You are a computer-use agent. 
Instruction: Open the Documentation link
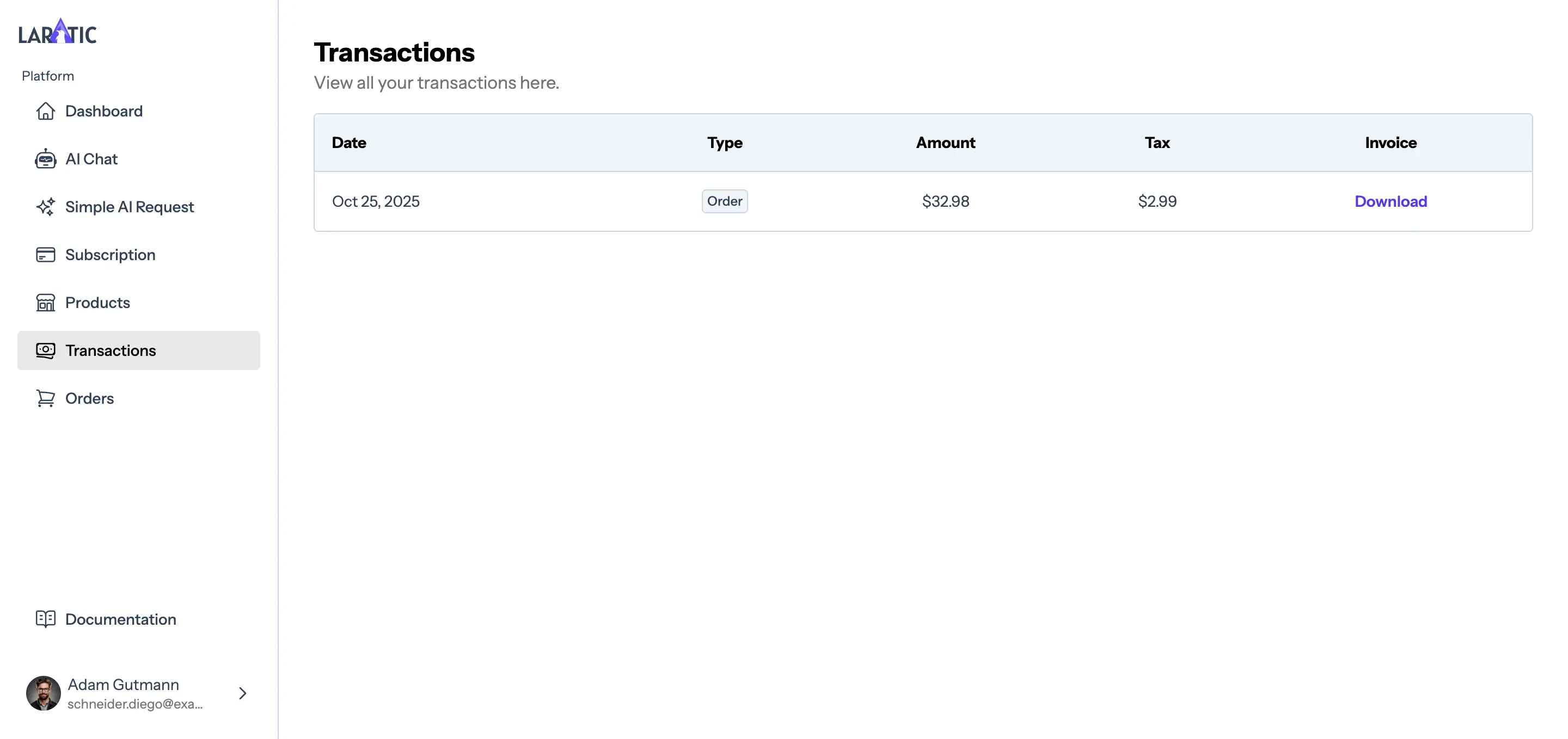pyautogui.click(x=120, y=619)
